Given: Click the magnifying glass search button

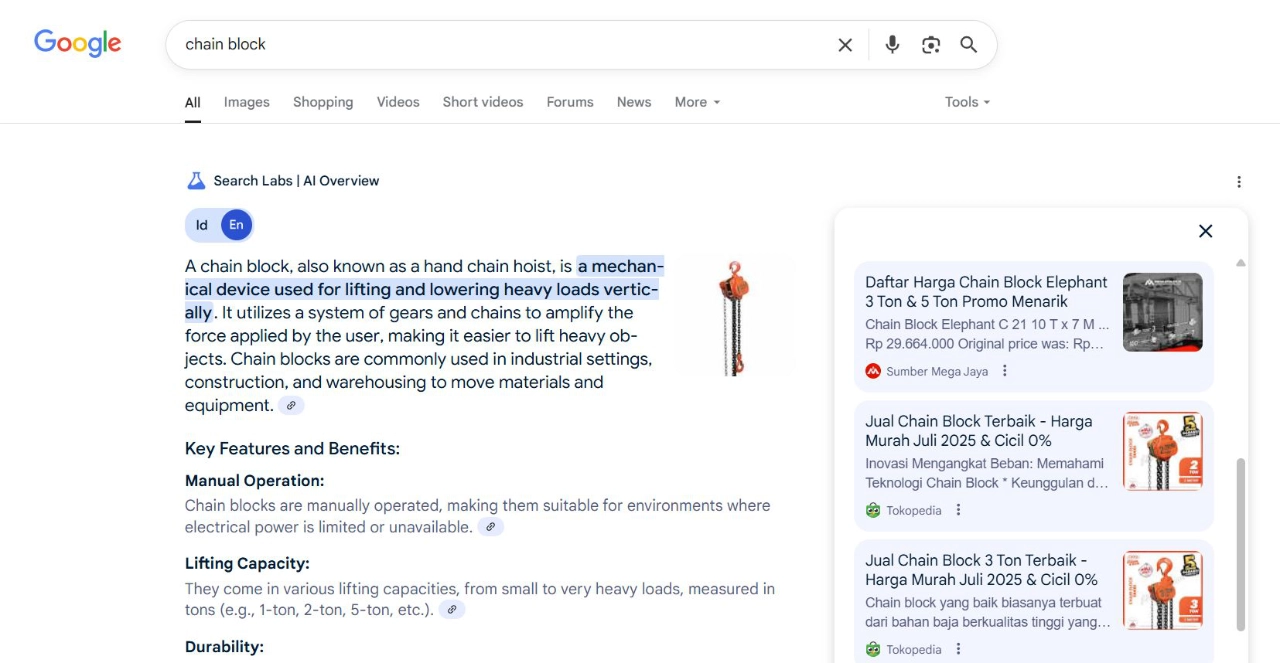Looking at the screenshot, I should point(968,45).
